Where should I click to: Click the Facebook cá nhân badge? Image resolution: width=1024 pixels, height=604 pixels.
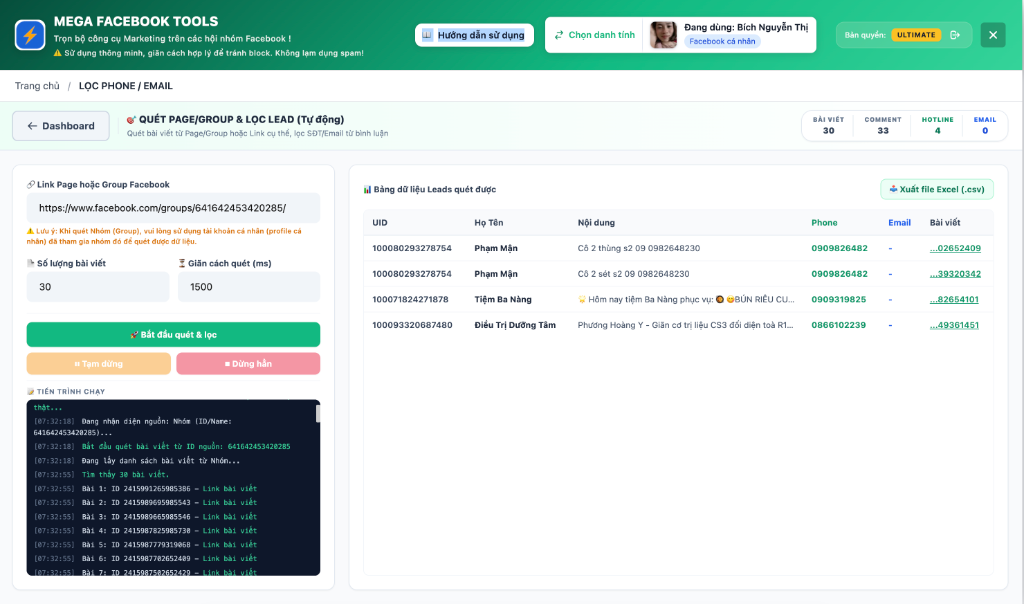coord(722,41)
